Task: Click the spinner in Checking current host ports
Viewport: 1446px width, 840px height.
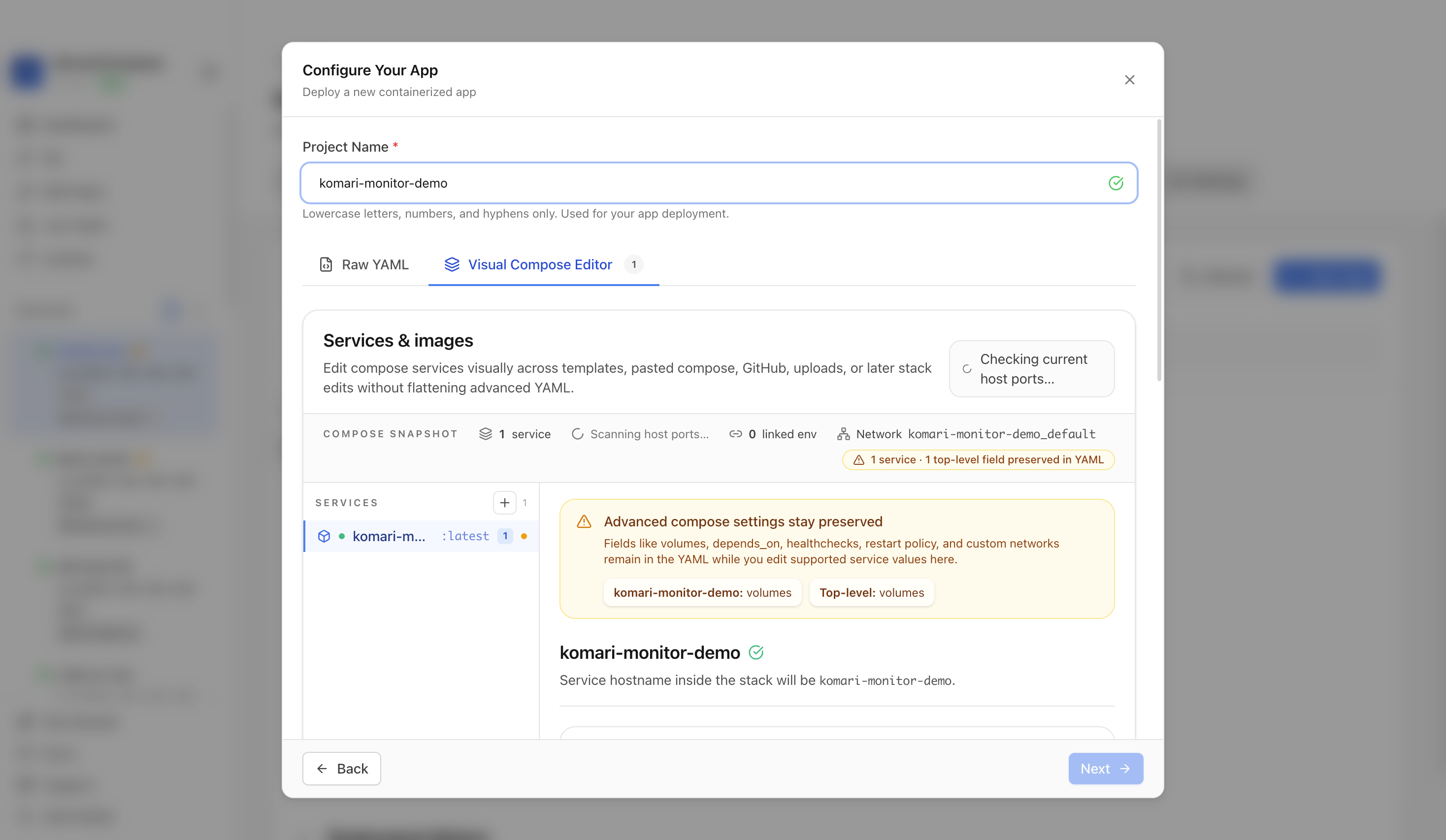Action: (967, 369)
